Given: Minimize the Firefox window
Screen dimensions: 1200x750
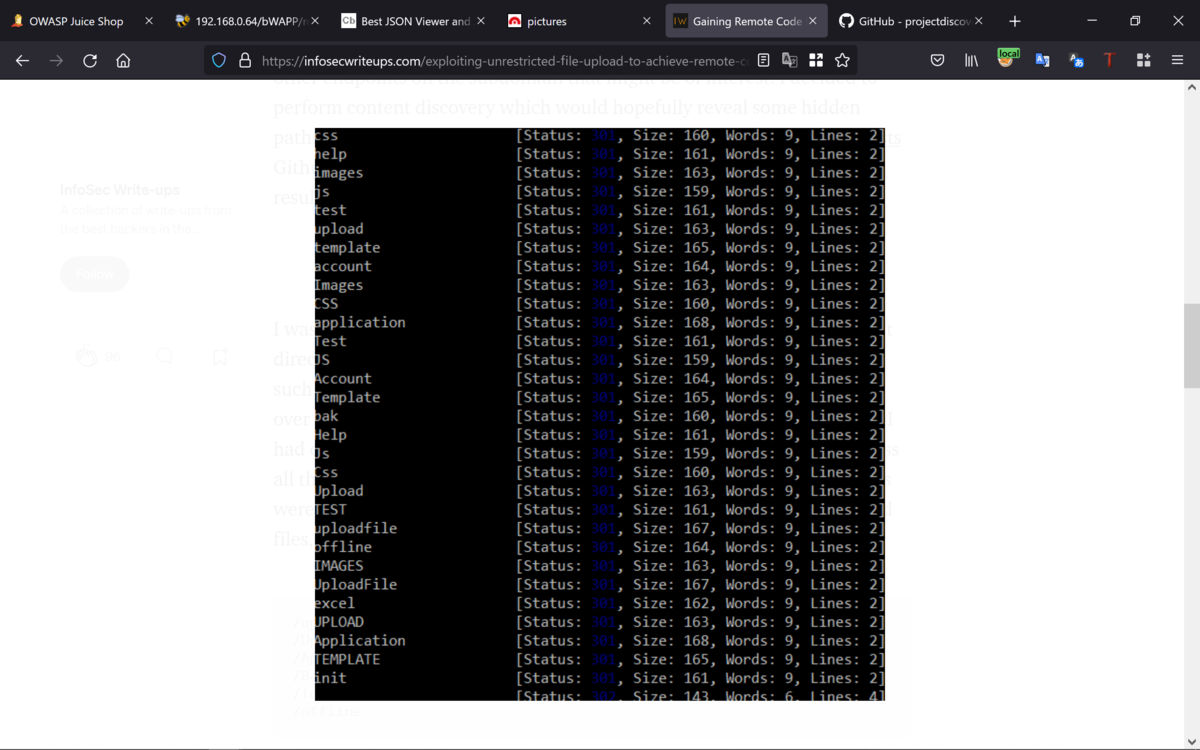Looking at the screenshot, I should tap(1092, 21).
